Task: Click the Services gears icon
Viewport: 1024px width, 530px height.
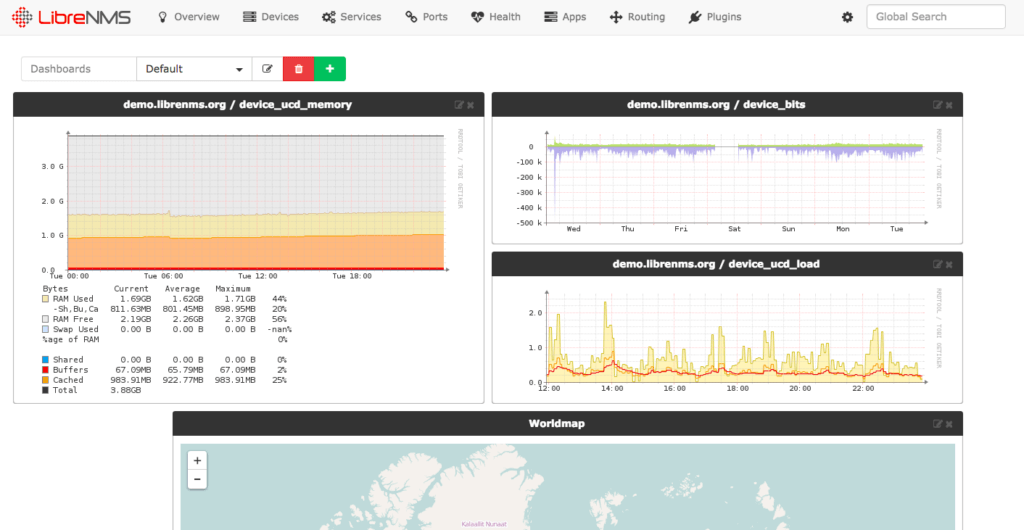Action: (328, 17)
